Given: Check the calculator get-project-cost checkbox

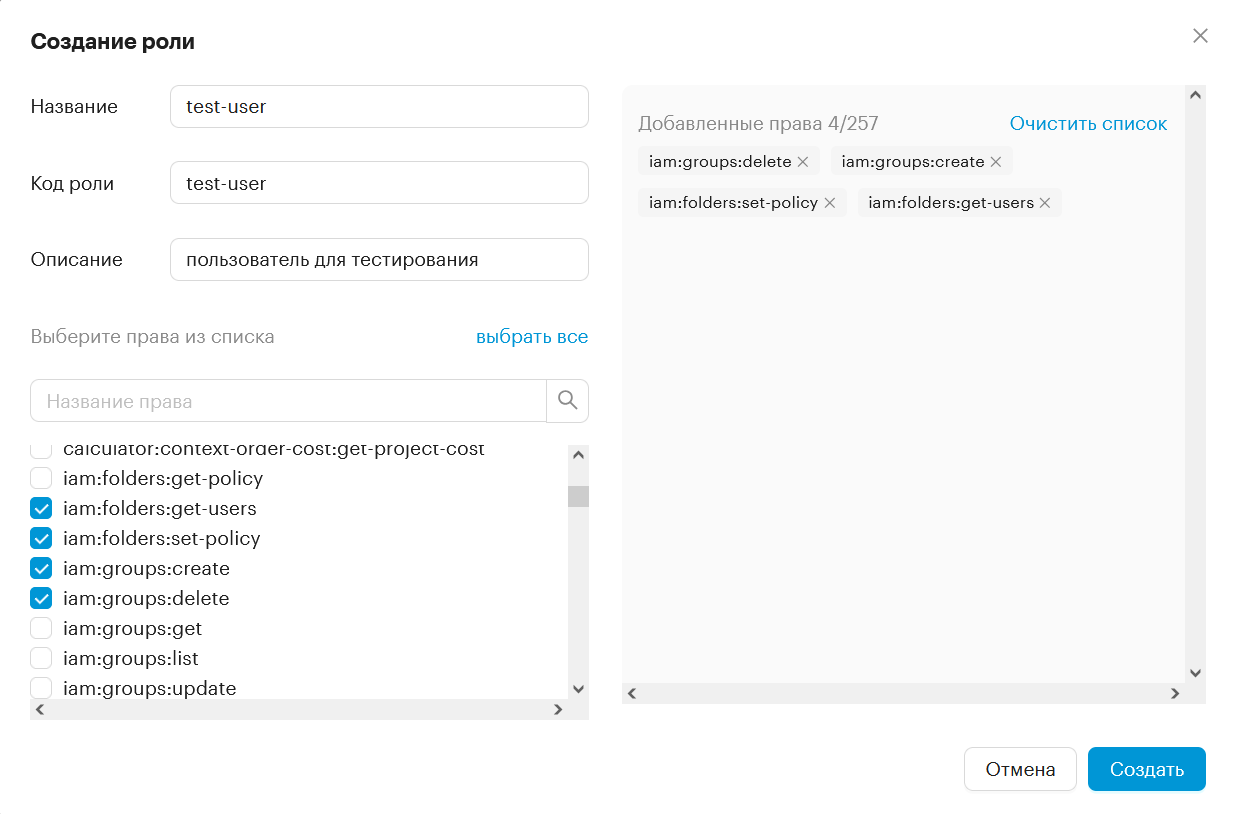Looking at the screenshot, I should pos(41,450).
